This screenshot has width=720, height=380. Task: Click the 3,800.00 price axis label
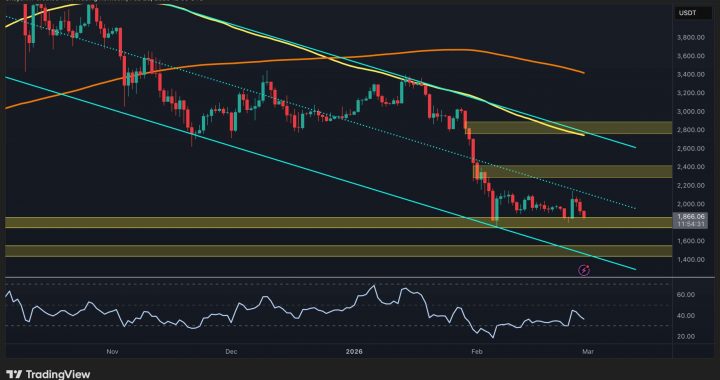(x=692, y=37)
